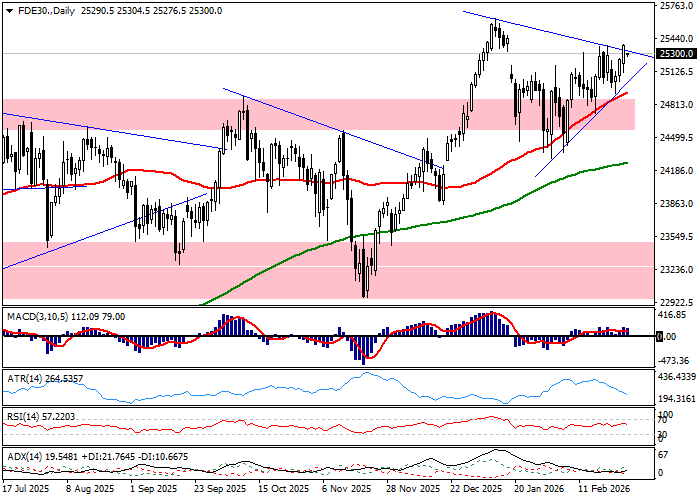Click the 17 Jul 2025 date label
Screen dimensions: 700x500
[27, 491]
